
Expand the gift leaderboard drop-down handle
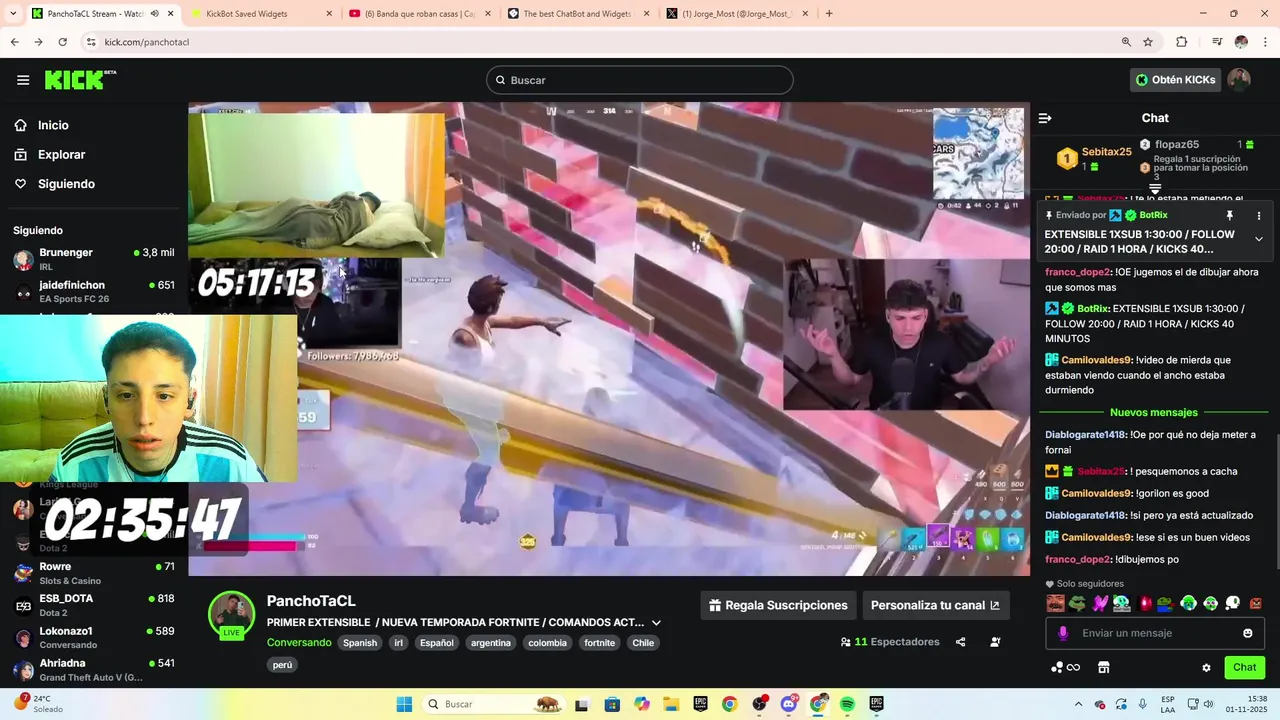pyautogui.click(x=1155, y=189)
